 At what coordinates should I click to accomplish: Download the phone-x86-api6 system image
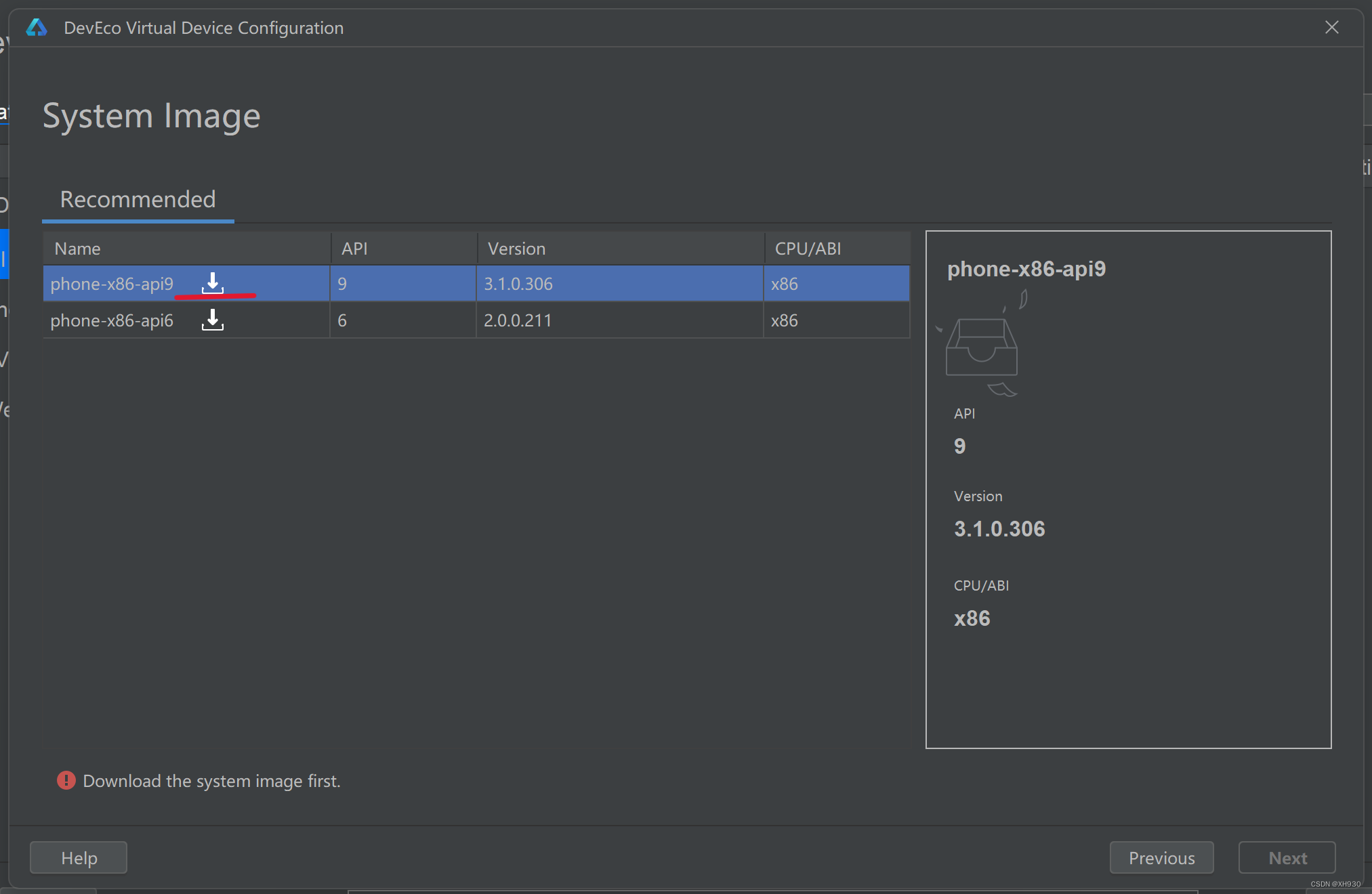coord(212,320)
